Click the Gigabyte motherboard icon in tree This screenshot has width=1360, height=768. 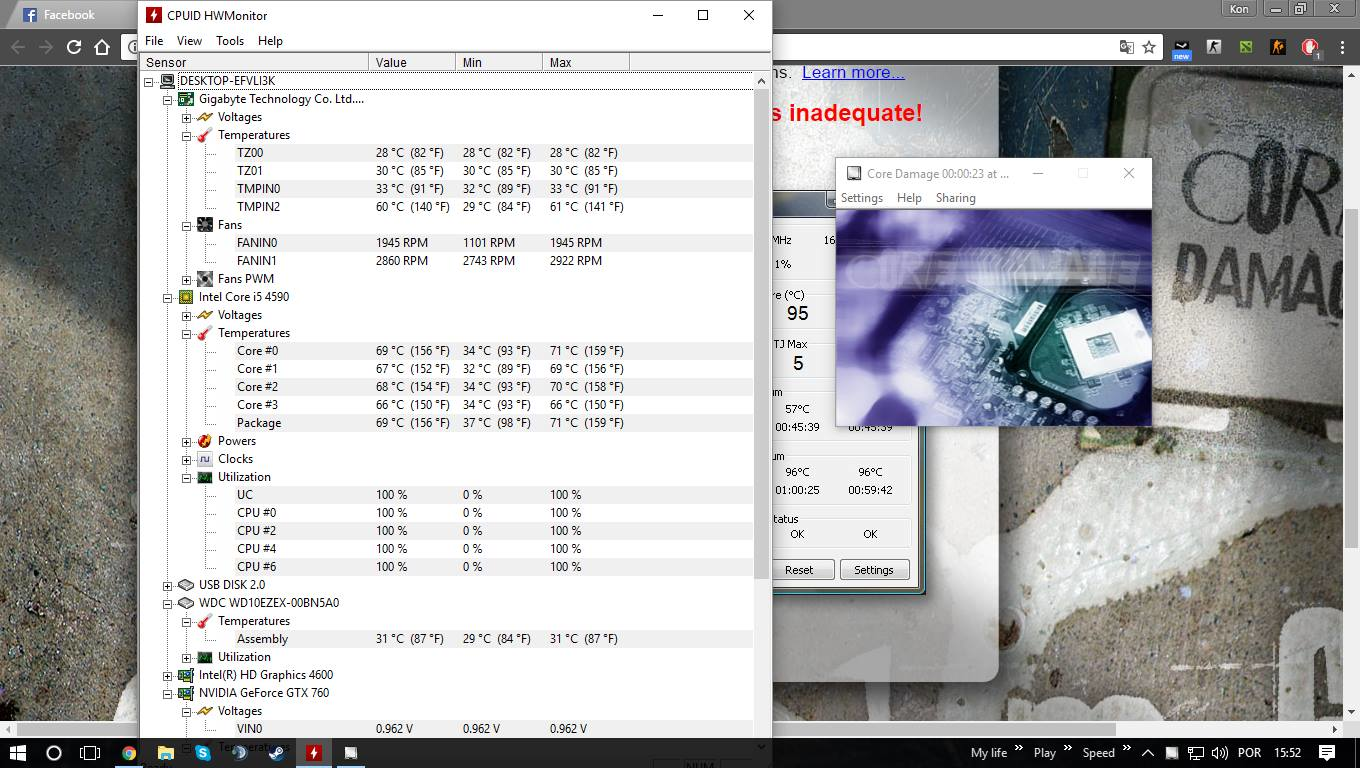(186, 99)
